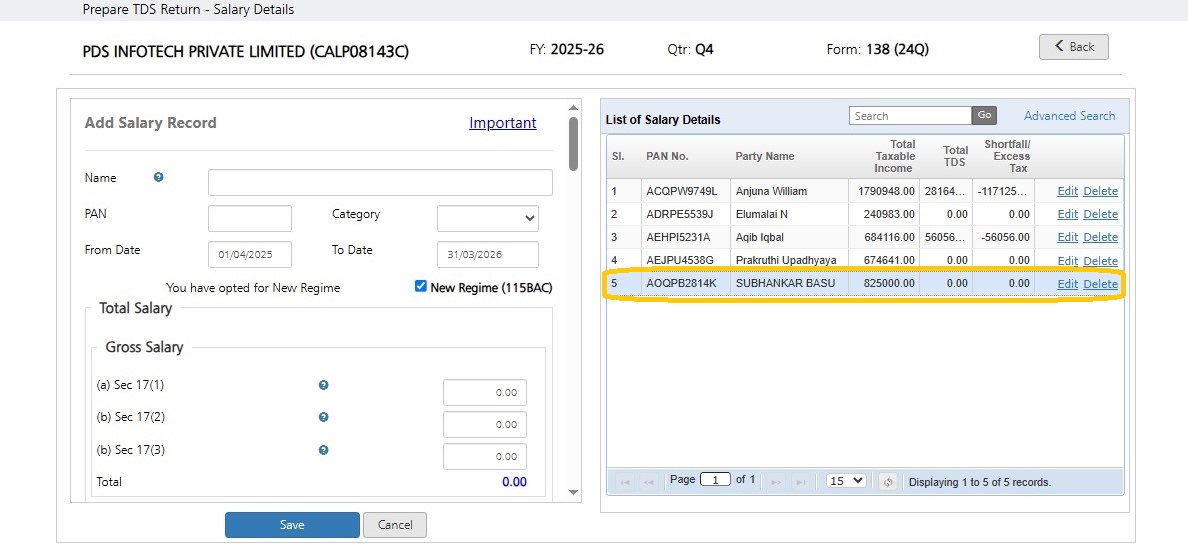1188x549 pixels.
Task: Edit the SUBHANKAR BASU record
Action: pyautogui.click(x=1067, y=283)
